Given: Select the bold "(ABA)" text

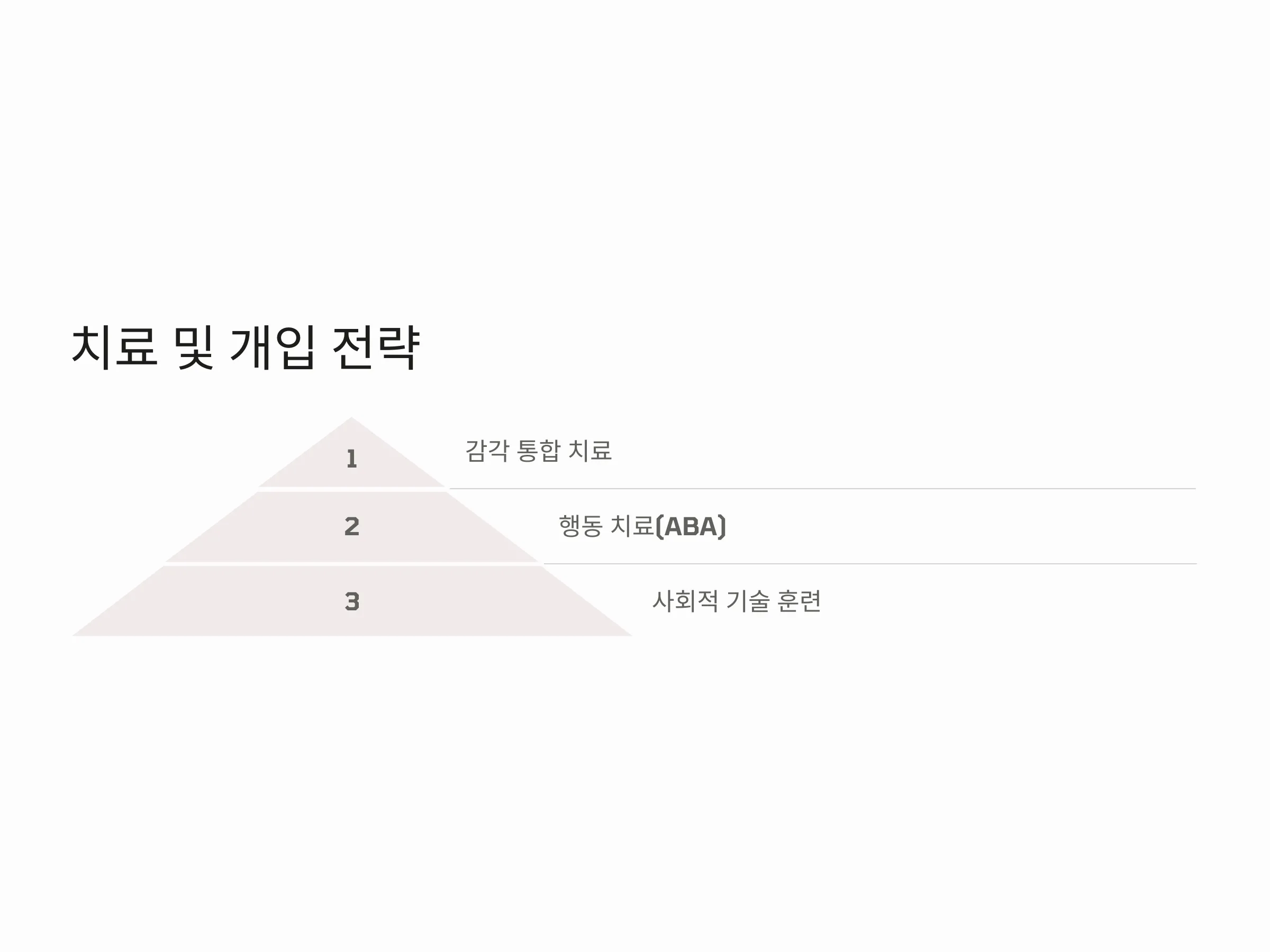Looking at the screenshot, I should [x=691, y=527].
